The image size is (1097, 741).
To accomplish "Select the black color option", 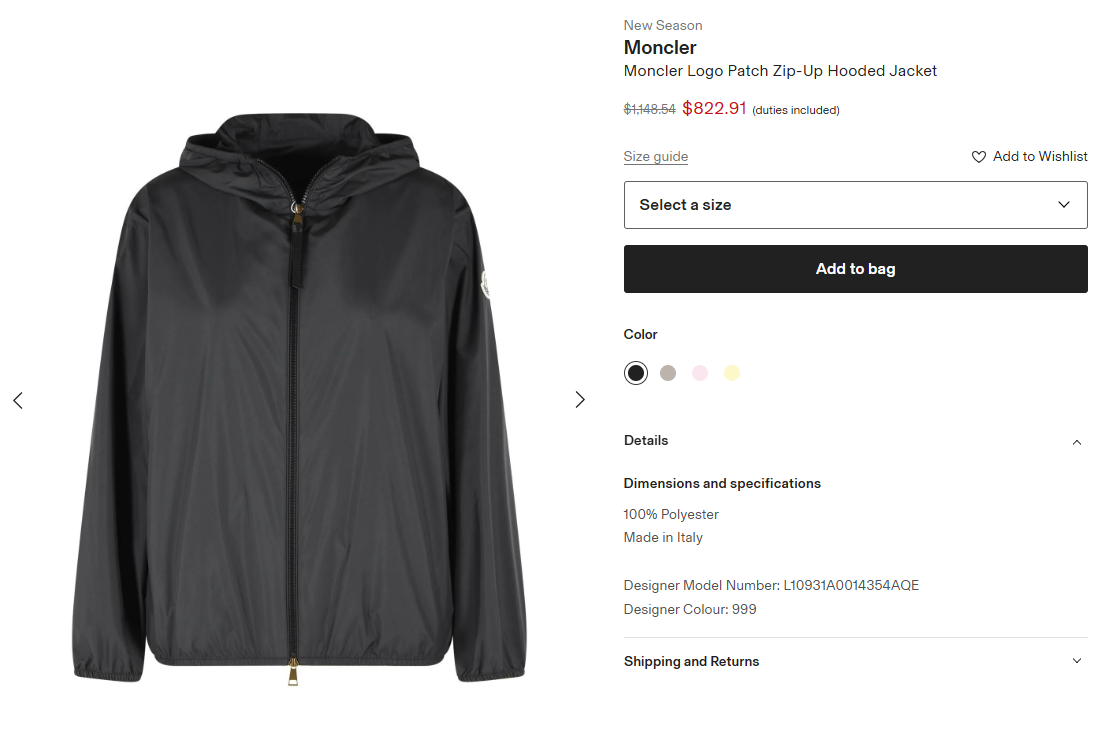I will (x=636, y=373).
